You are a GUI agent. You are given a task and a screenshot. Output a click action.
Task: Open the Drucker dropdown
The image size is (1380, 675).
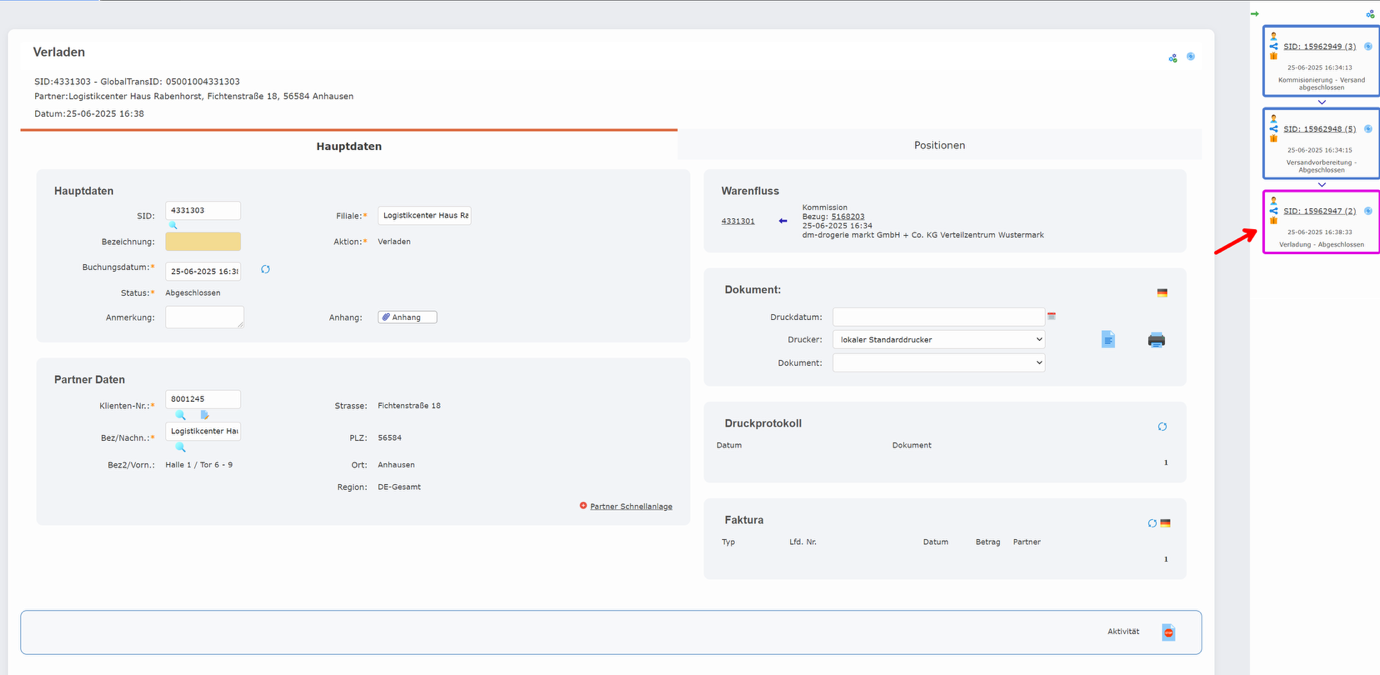click(x=938, y=340)
